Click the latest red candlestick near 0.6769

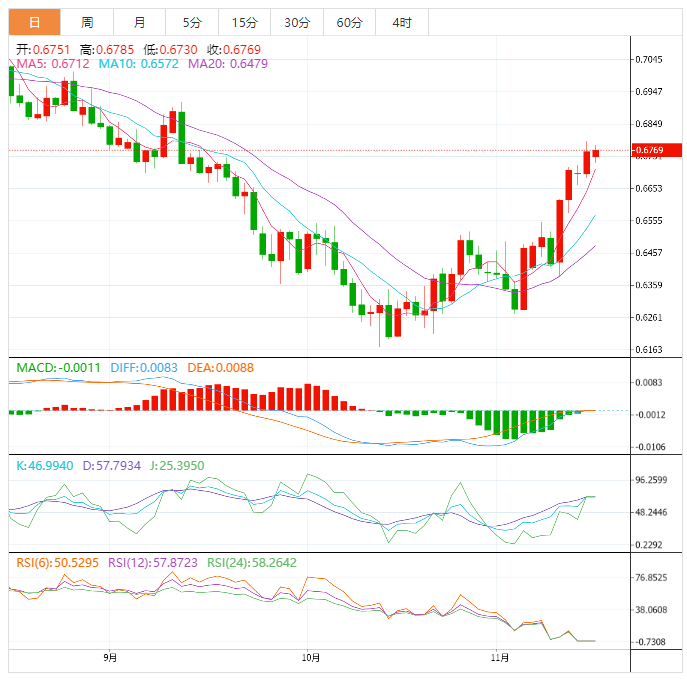coord(595,153)
